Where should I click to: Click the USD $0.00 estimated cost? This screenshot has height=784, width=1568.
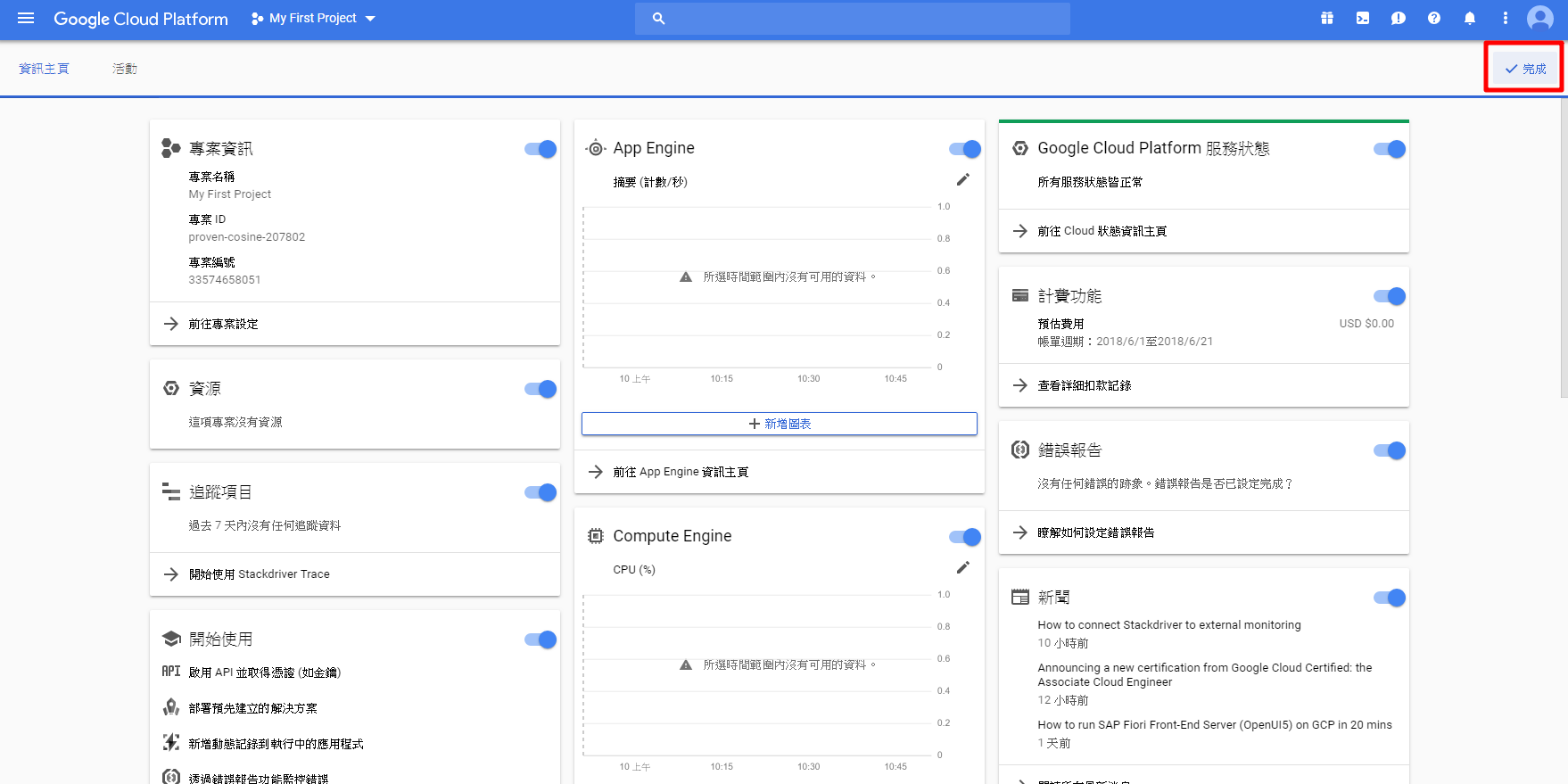(1366, 324)
